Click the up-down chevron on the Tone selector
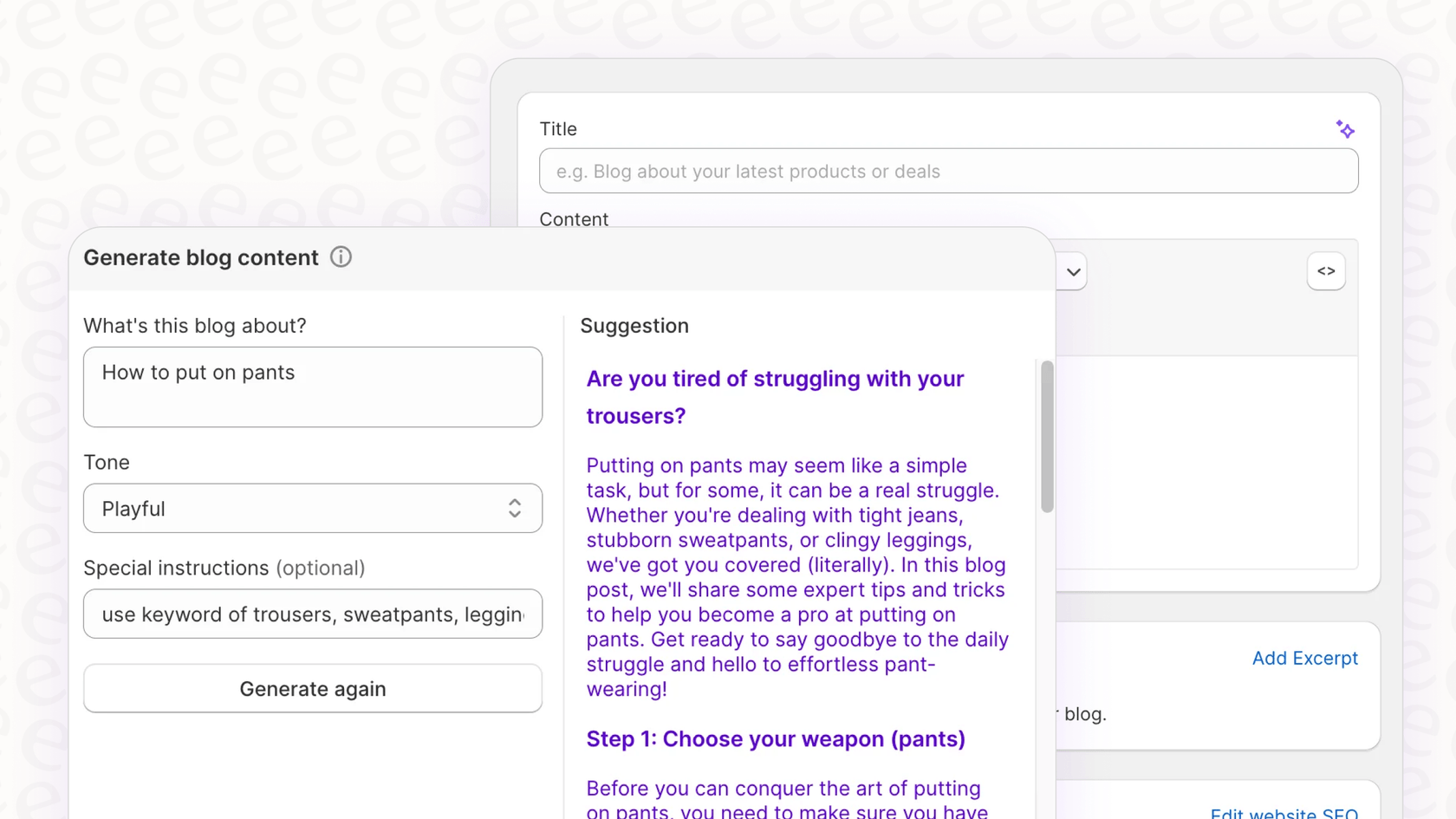Viewport: 1456px width, 819px height. pyautogui.click(x=514, y=509)
